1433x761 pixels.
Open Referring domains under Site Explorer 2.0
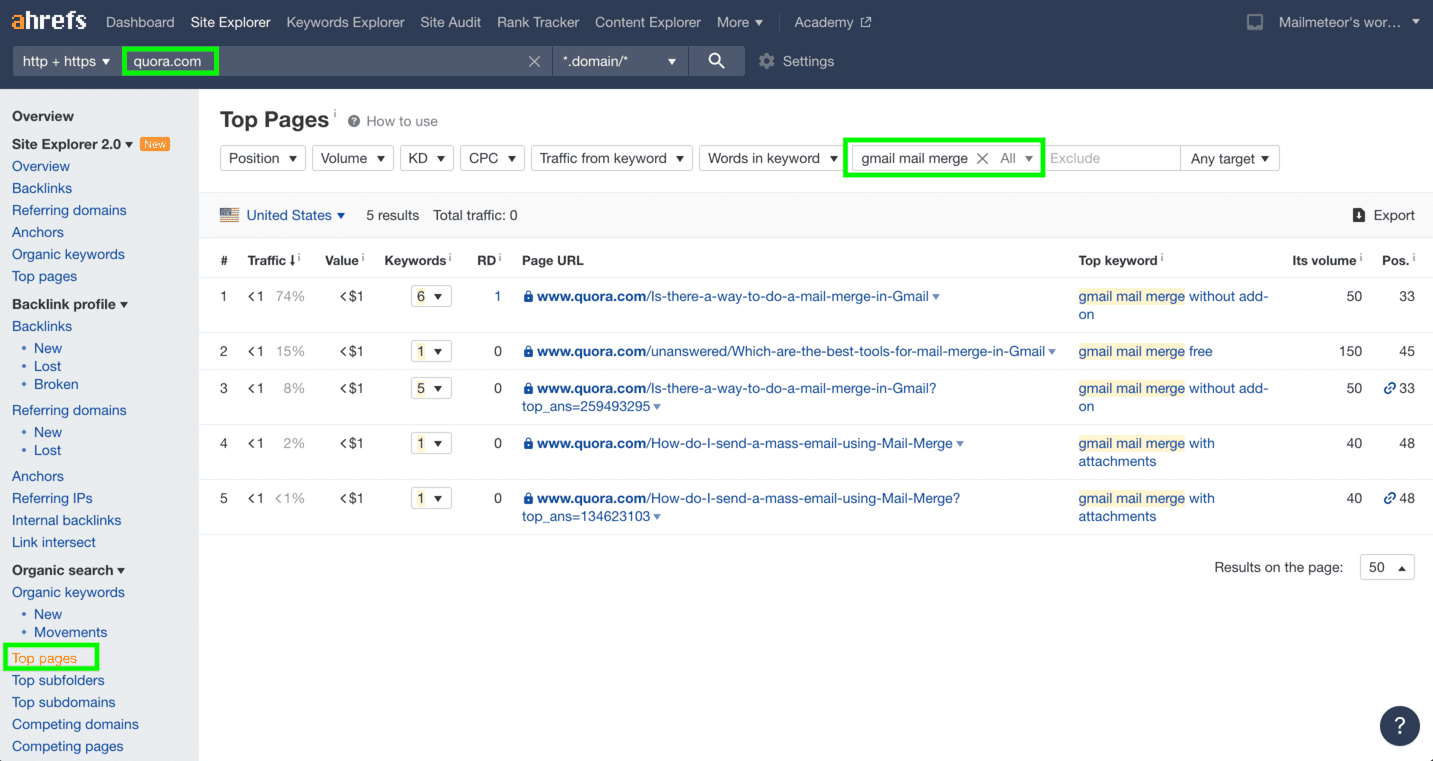click(69, 210)
